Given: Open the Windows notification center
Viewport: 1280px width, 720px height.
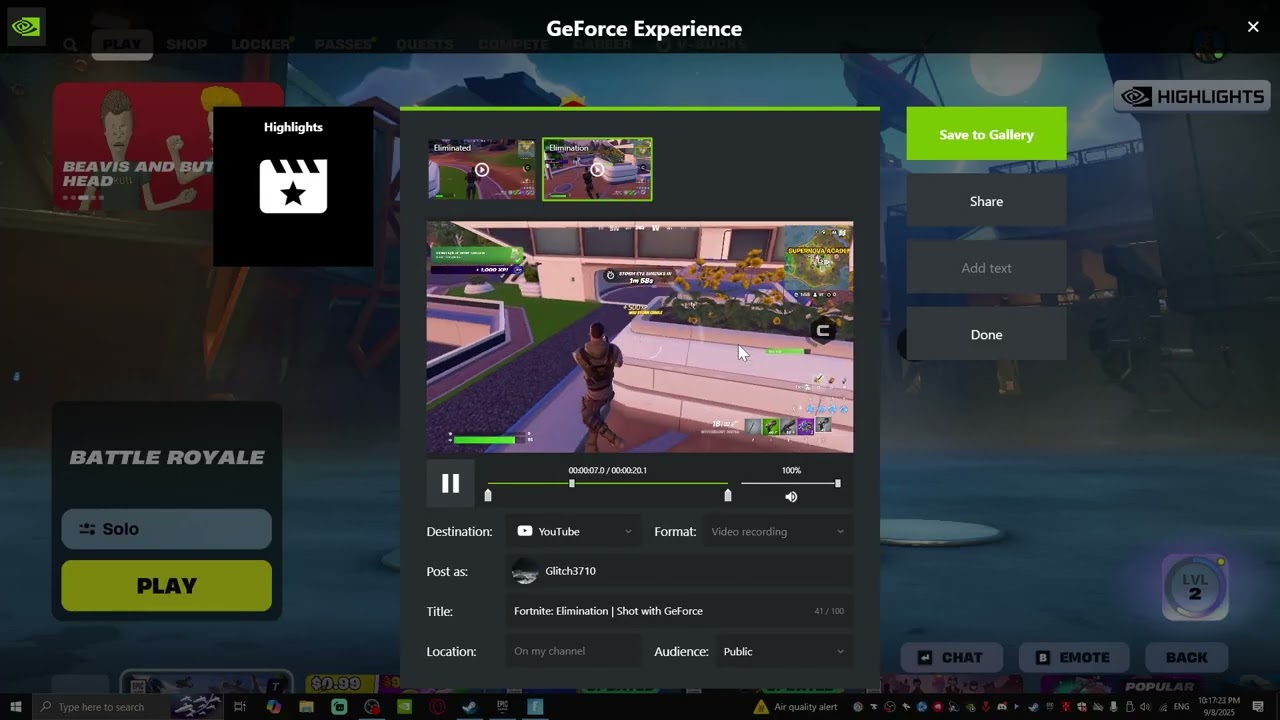Looking at the screenshot, I should coord(1258,707).
